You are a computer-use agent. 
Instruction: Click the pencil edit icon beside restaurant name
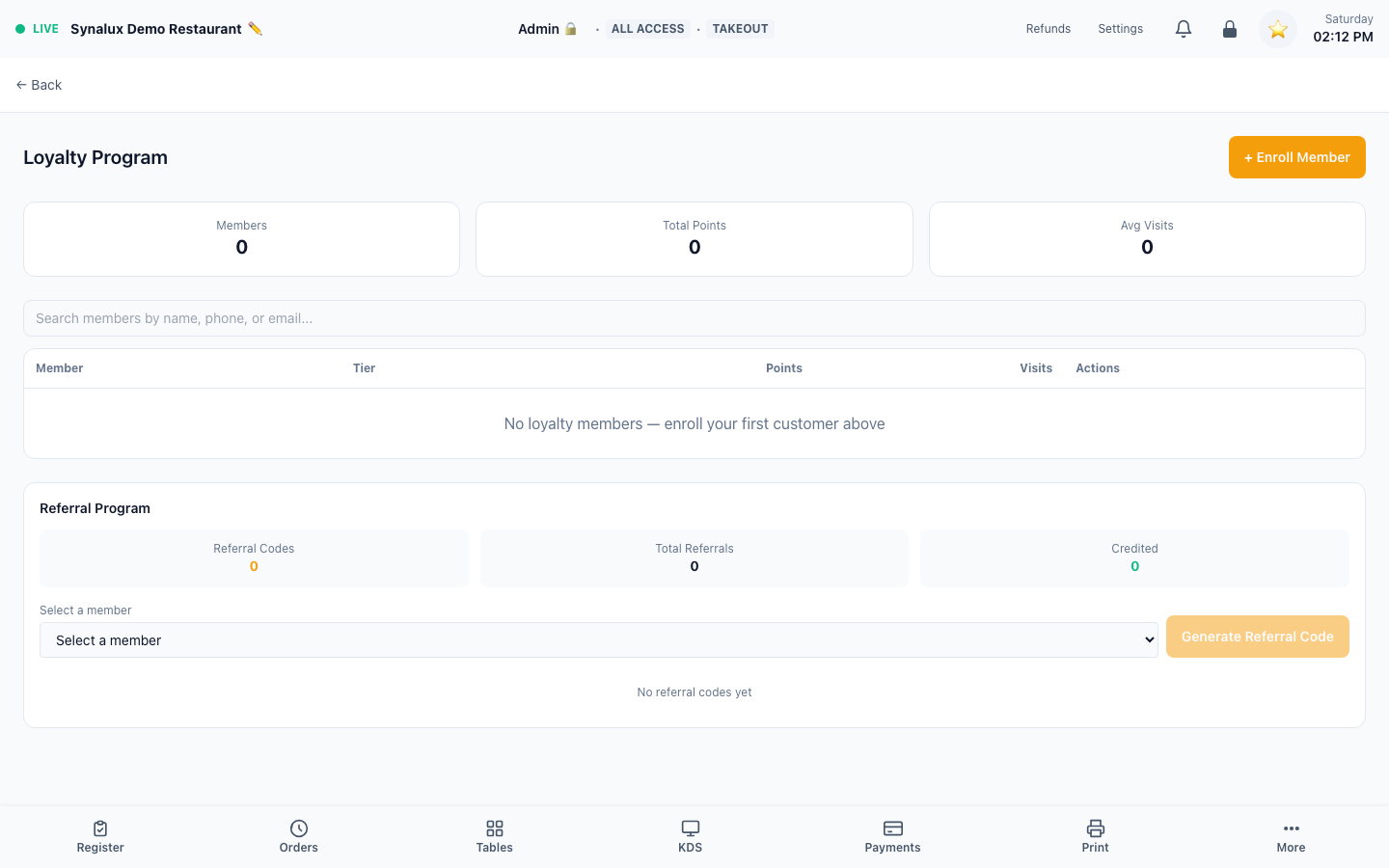tap(255, 29)
